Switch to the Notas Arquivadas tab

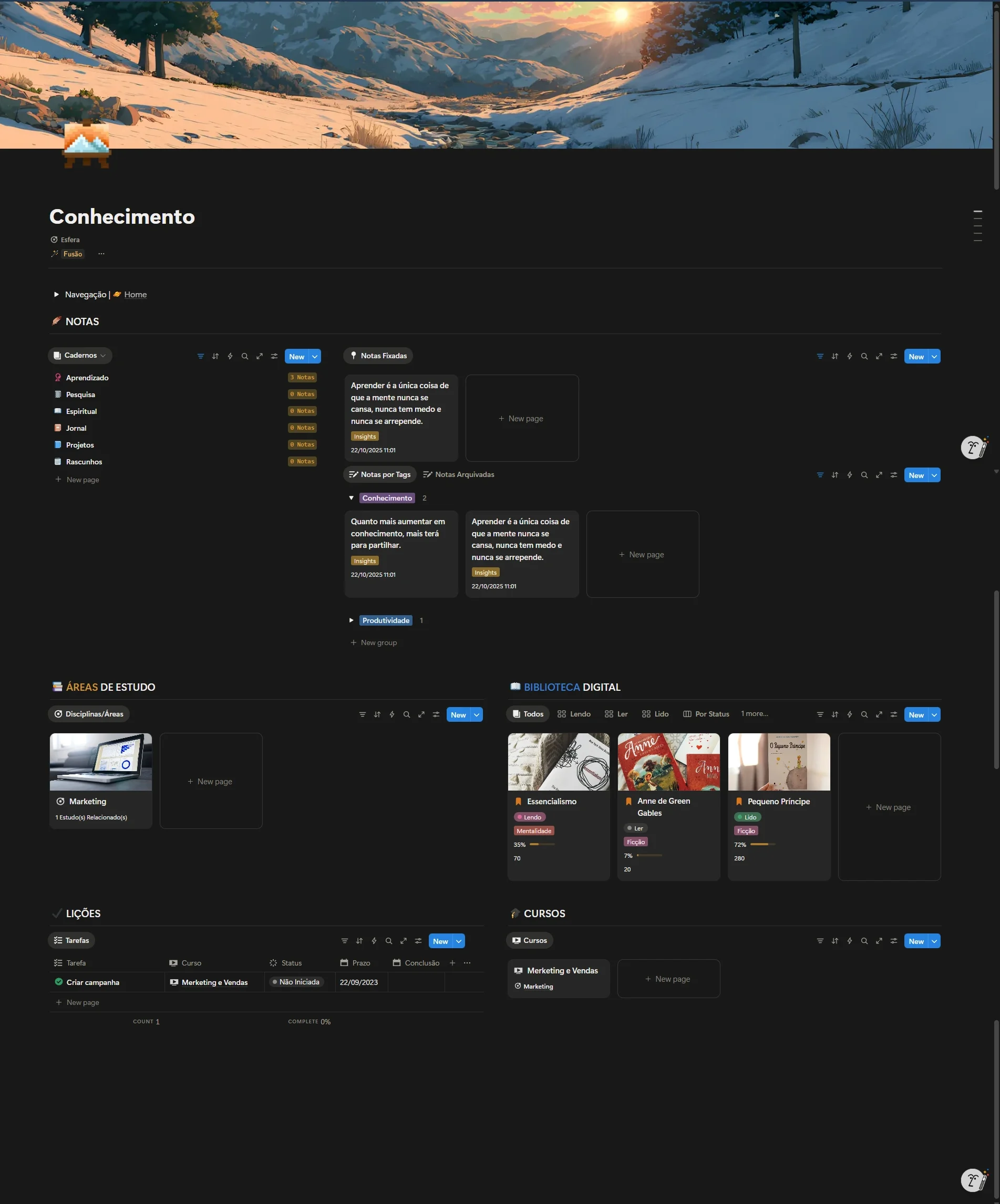click(x=459, y=475)
